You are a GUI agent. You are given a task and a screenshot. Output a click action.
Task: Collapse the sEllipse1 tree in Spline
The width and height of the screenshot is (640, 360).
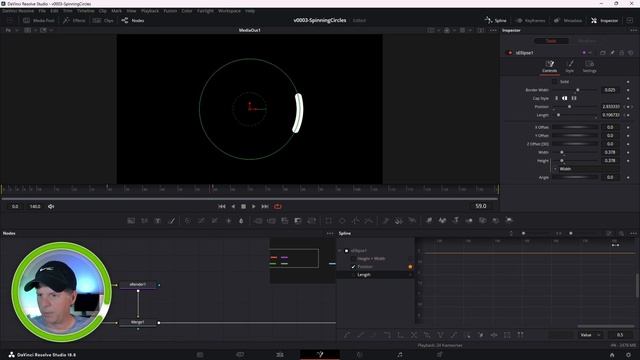coord(340,251)
